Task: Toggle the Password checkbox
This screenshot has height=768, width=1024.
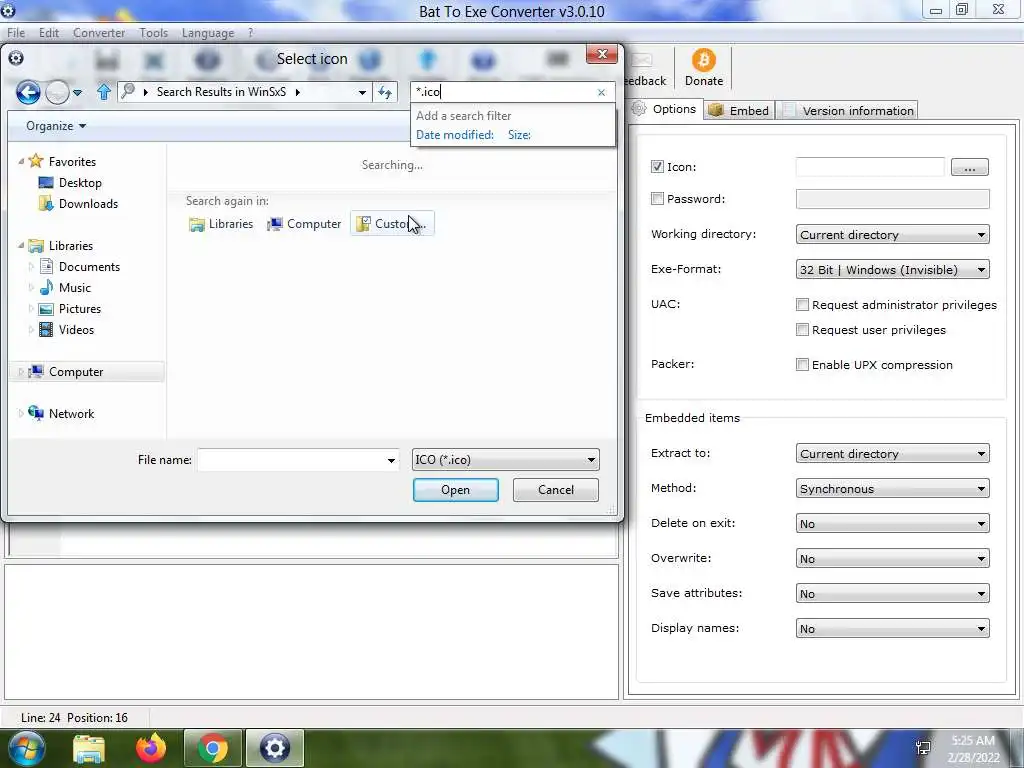Action: (x=657, y=199)
